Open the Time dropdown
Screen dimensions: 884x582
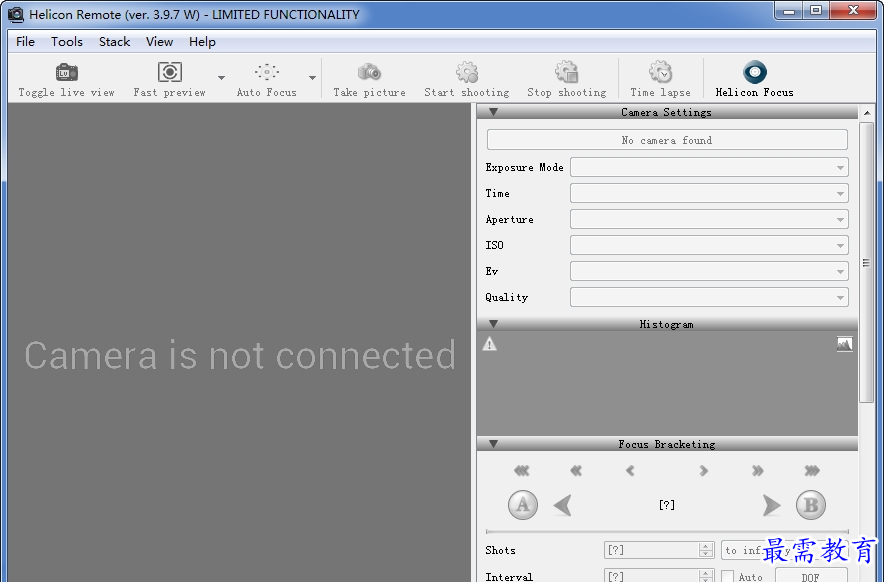coord(709,193)
